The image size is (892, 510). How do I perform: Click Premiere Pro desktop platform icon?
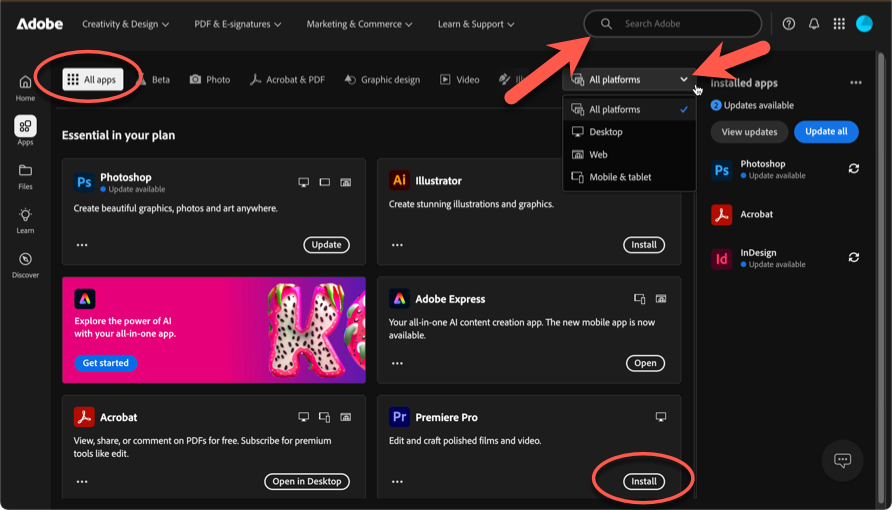660,417
